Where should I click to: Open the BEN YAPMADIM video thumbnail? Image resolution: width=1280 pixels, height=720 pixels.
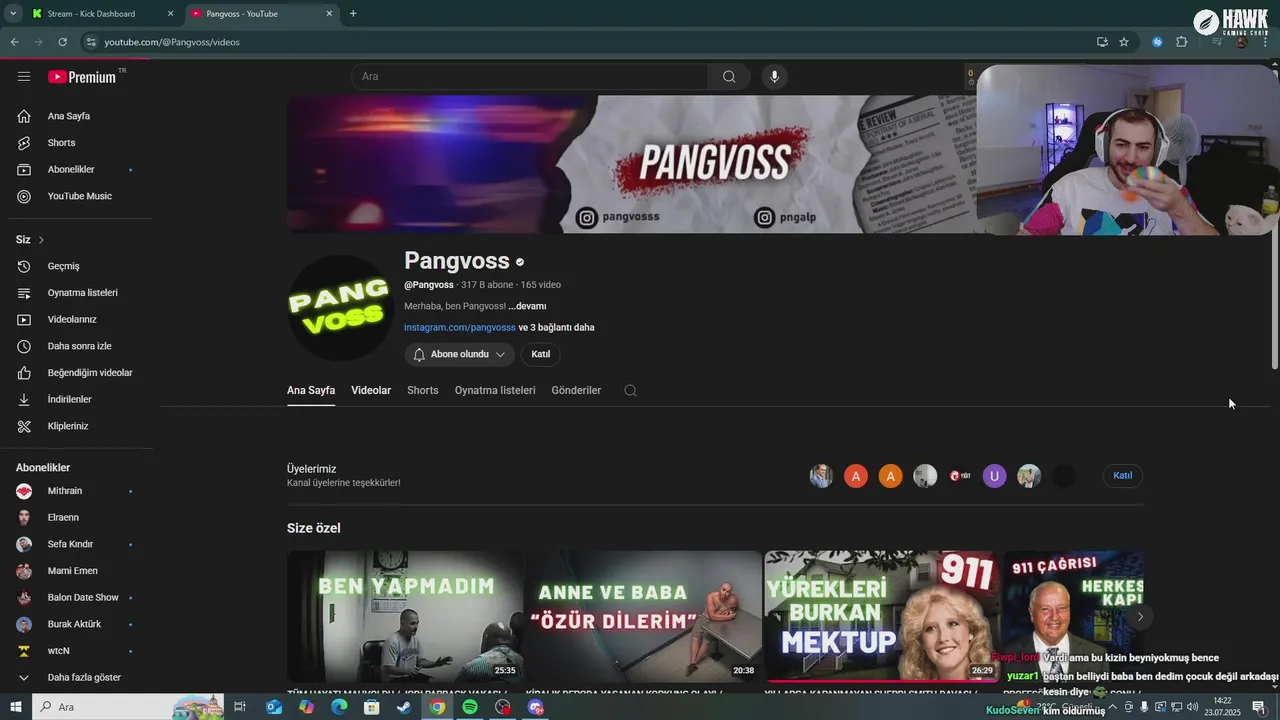(x=405, y=616)
